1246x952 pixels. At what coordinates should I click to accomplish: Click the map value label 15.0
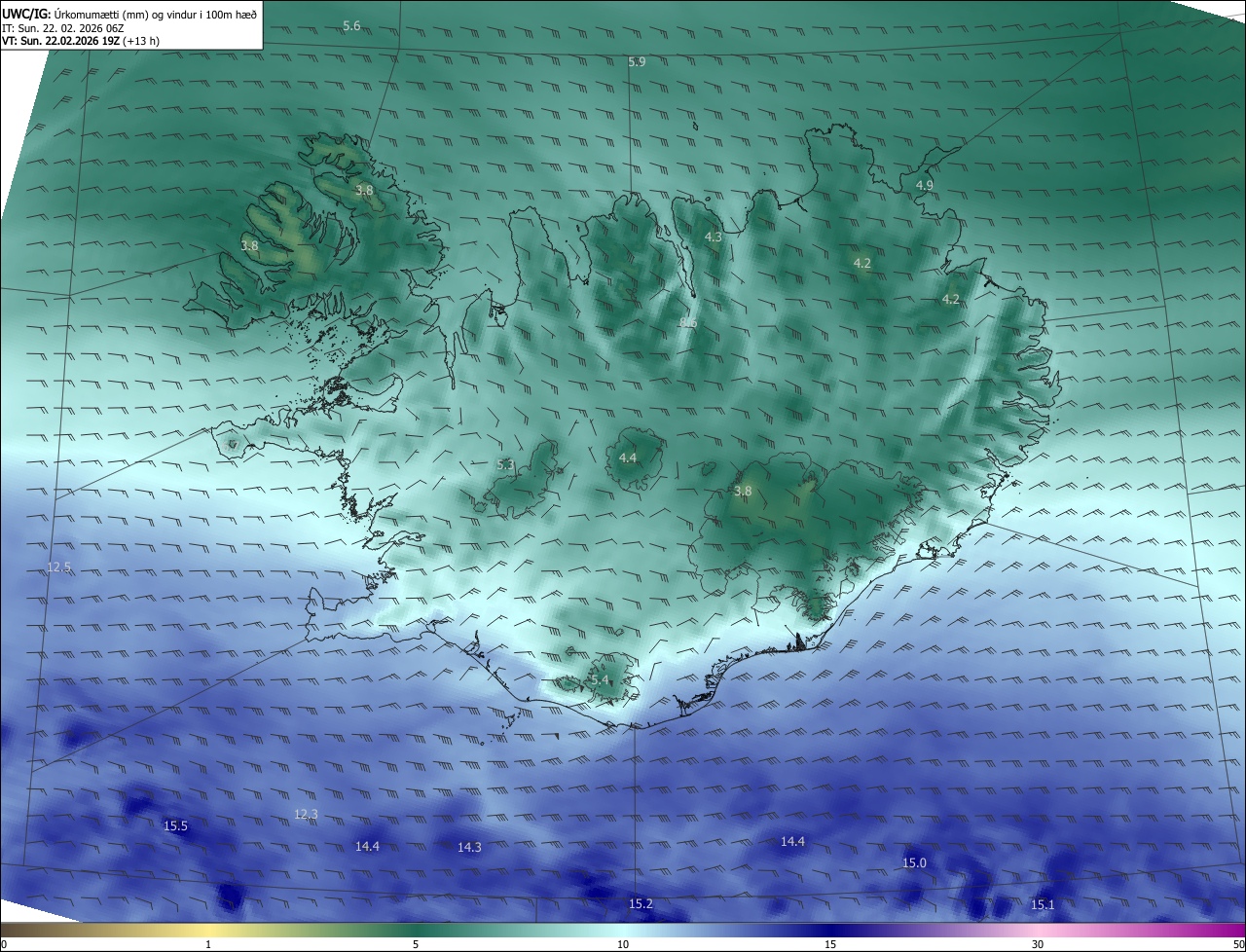coord(915,863)
